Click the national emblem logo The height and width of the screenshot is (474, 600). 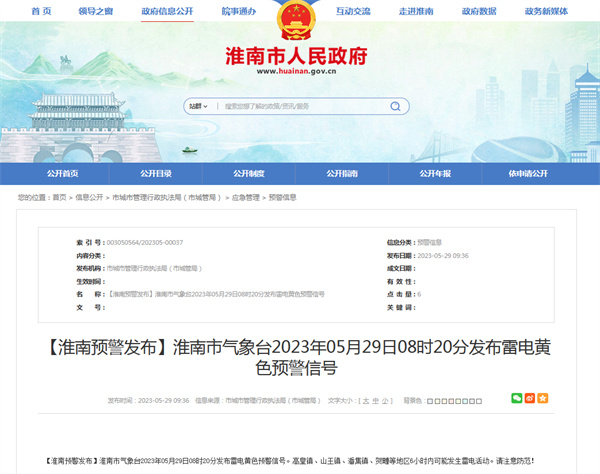tap(299, 19)
